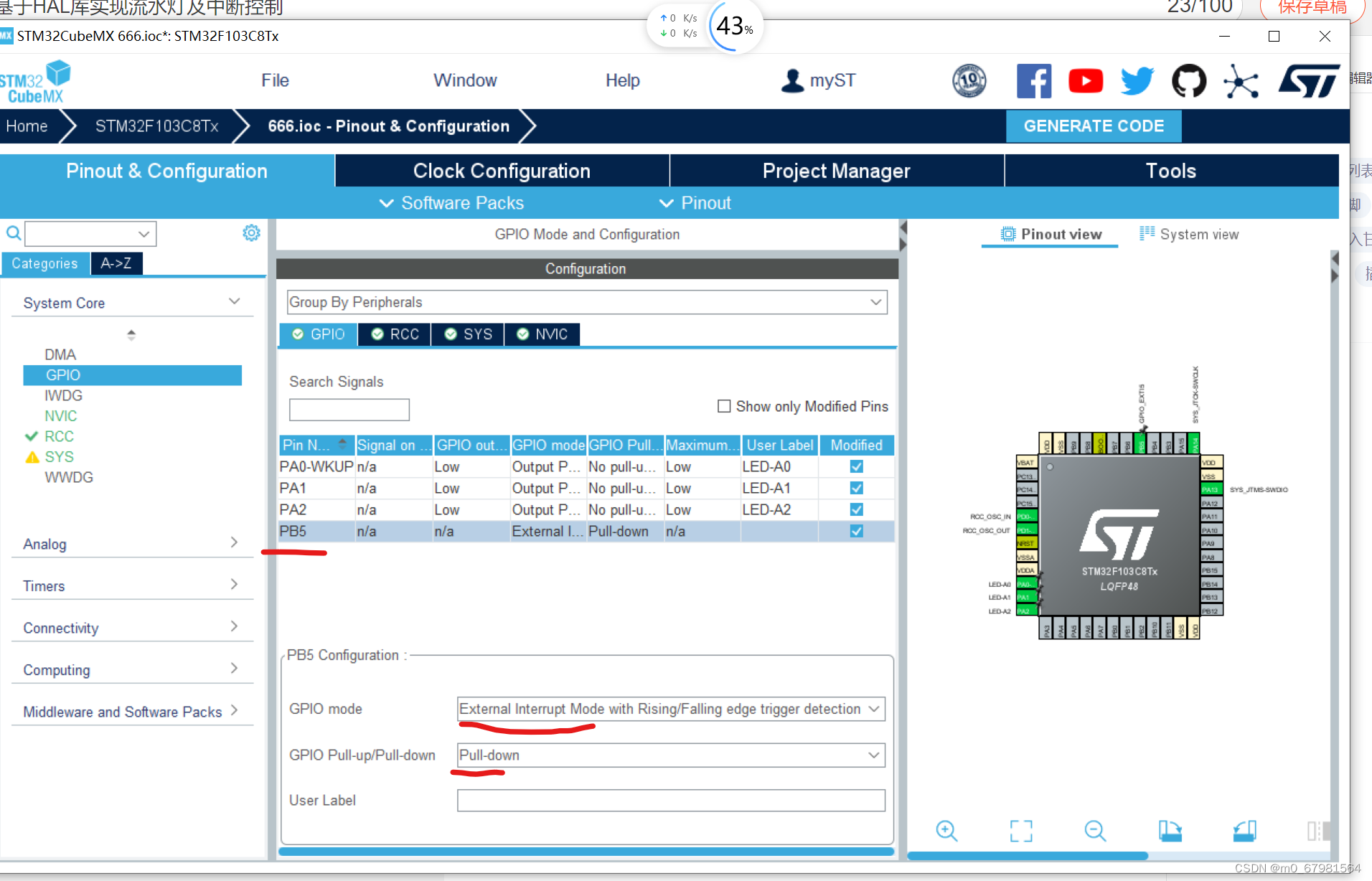Open the 10-year anniversary badge icon
1372x881 pixels.
(969, 80)
